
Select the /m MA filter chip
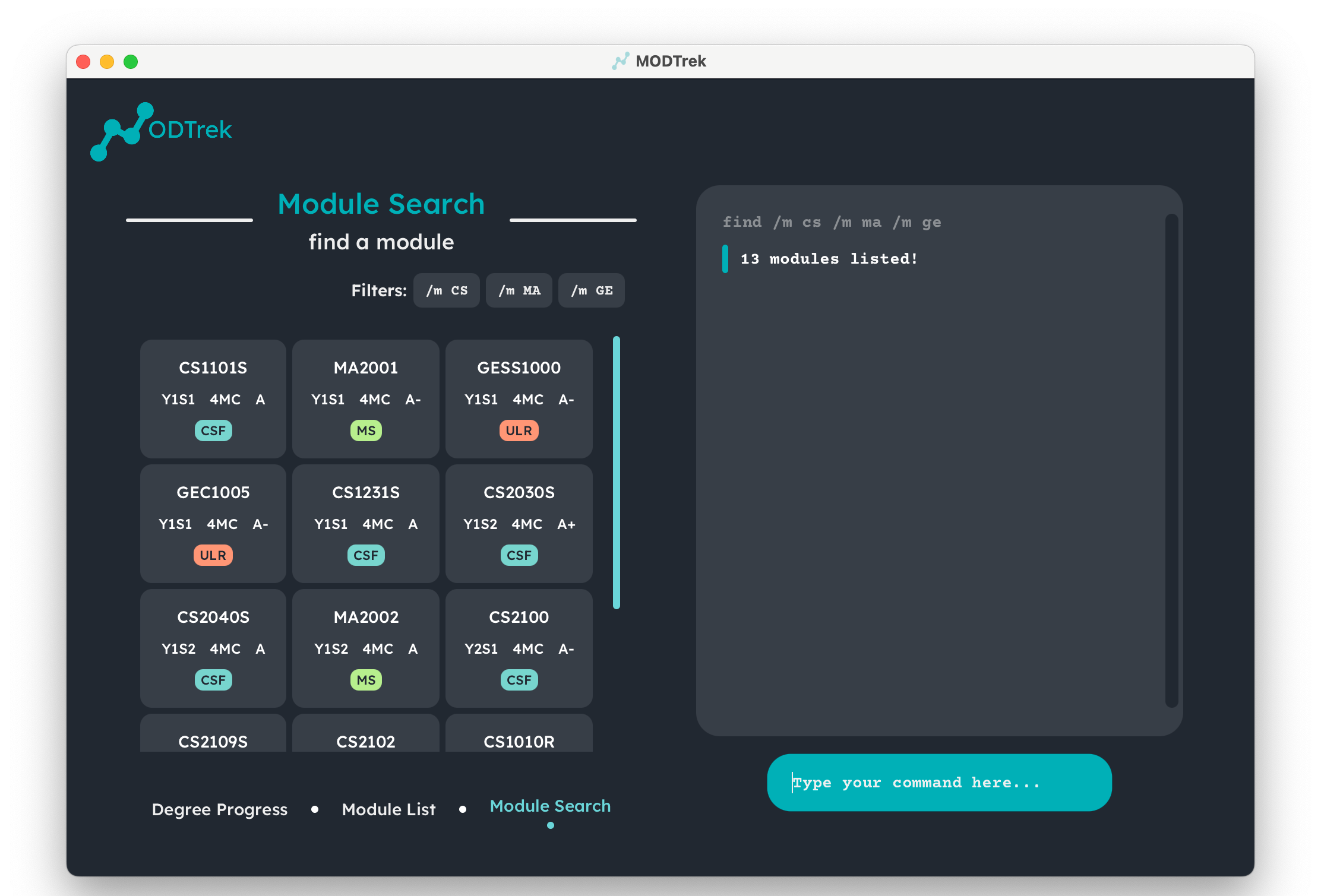coord(519,290)
